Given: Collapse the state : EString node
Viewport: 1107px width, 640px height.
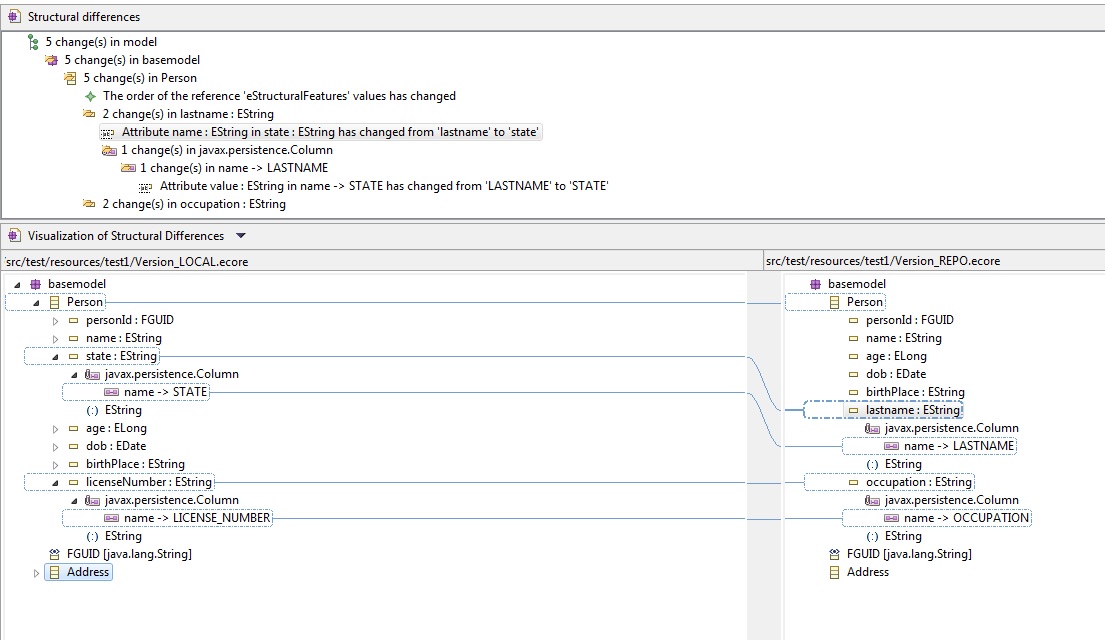Looking at the screenshot, I should (x=56, y=356).
